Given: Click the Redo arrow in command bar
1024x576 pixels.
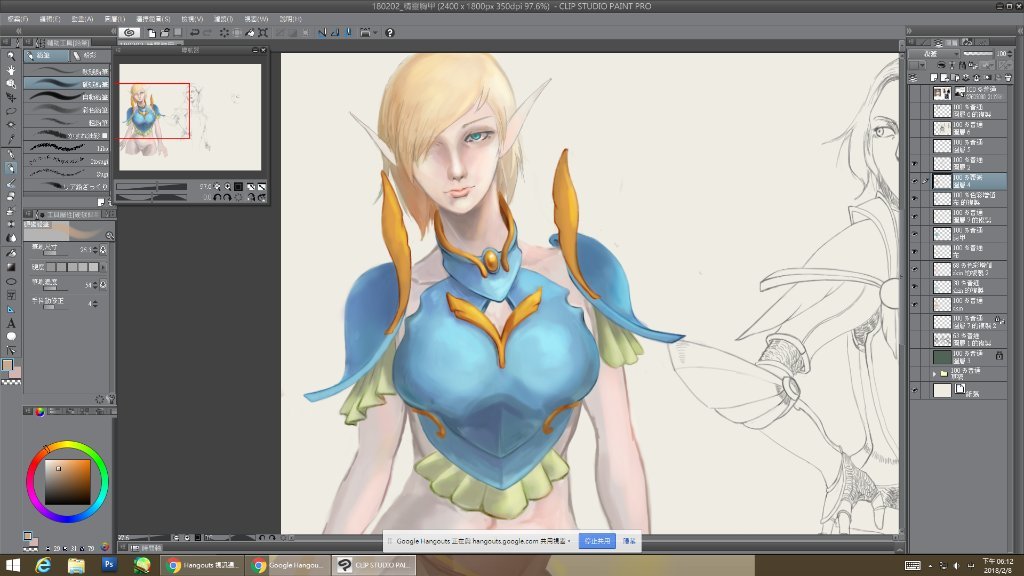Looking at the screenshot, I should pos(208,33).
